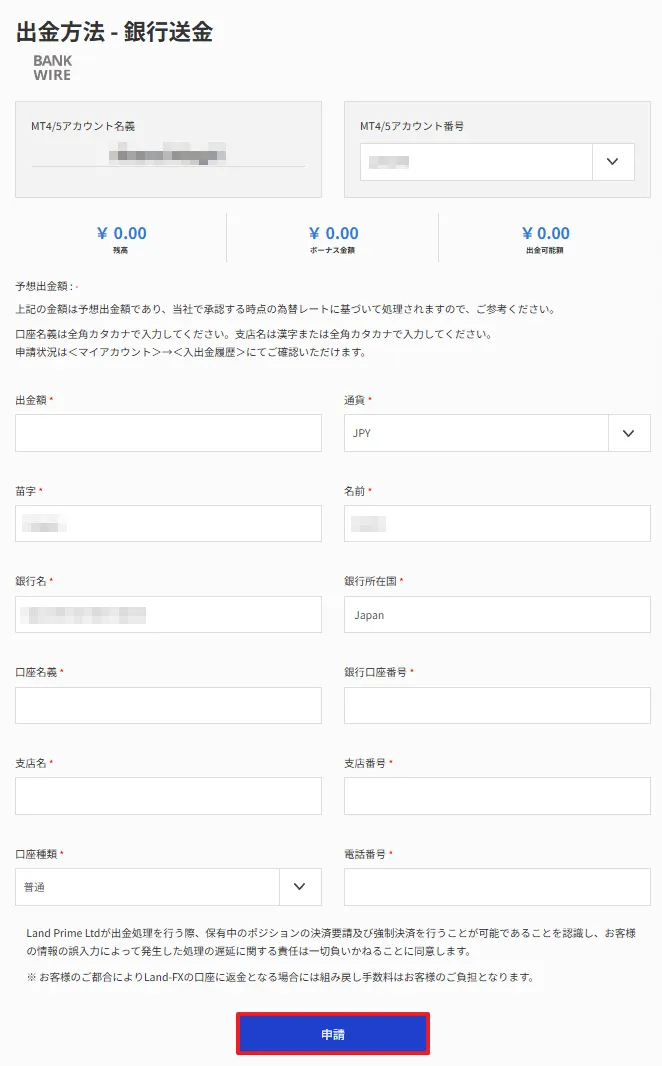Click the 支店番号 branch number field
The width and height of the screenshot is (662, 1066).
(497, 796)
